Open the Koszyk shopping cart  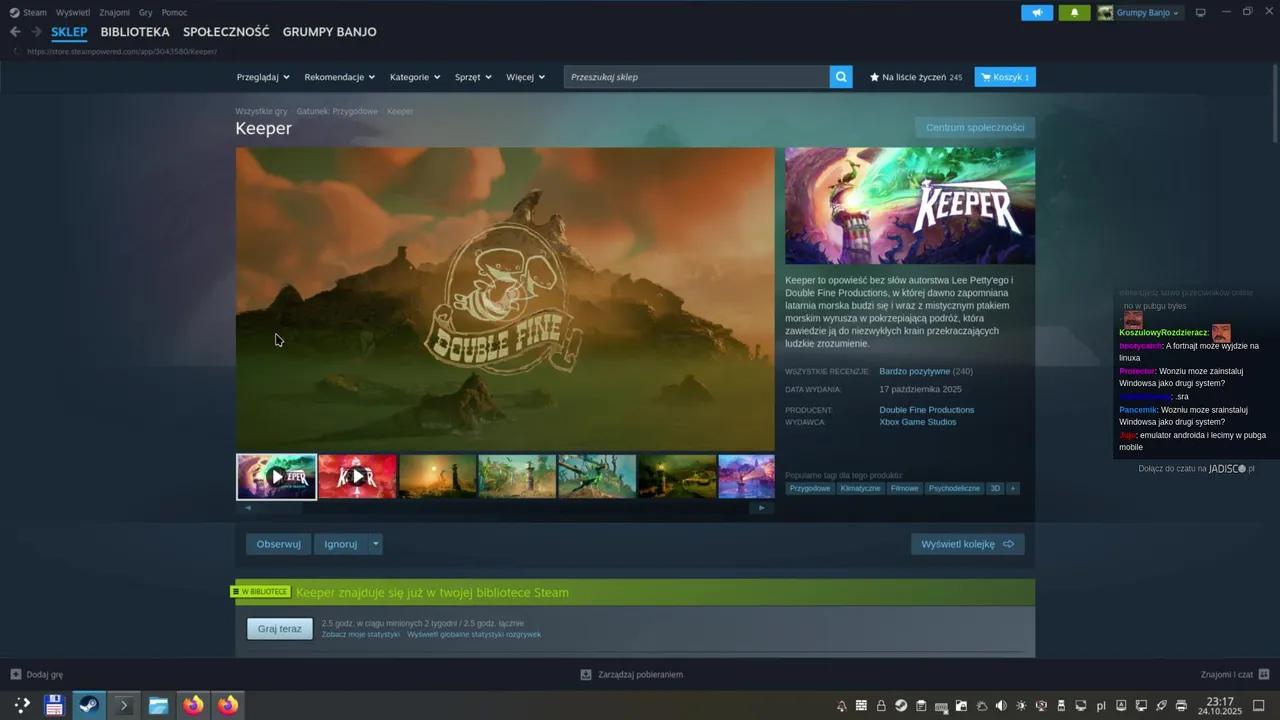point(1005,77)
